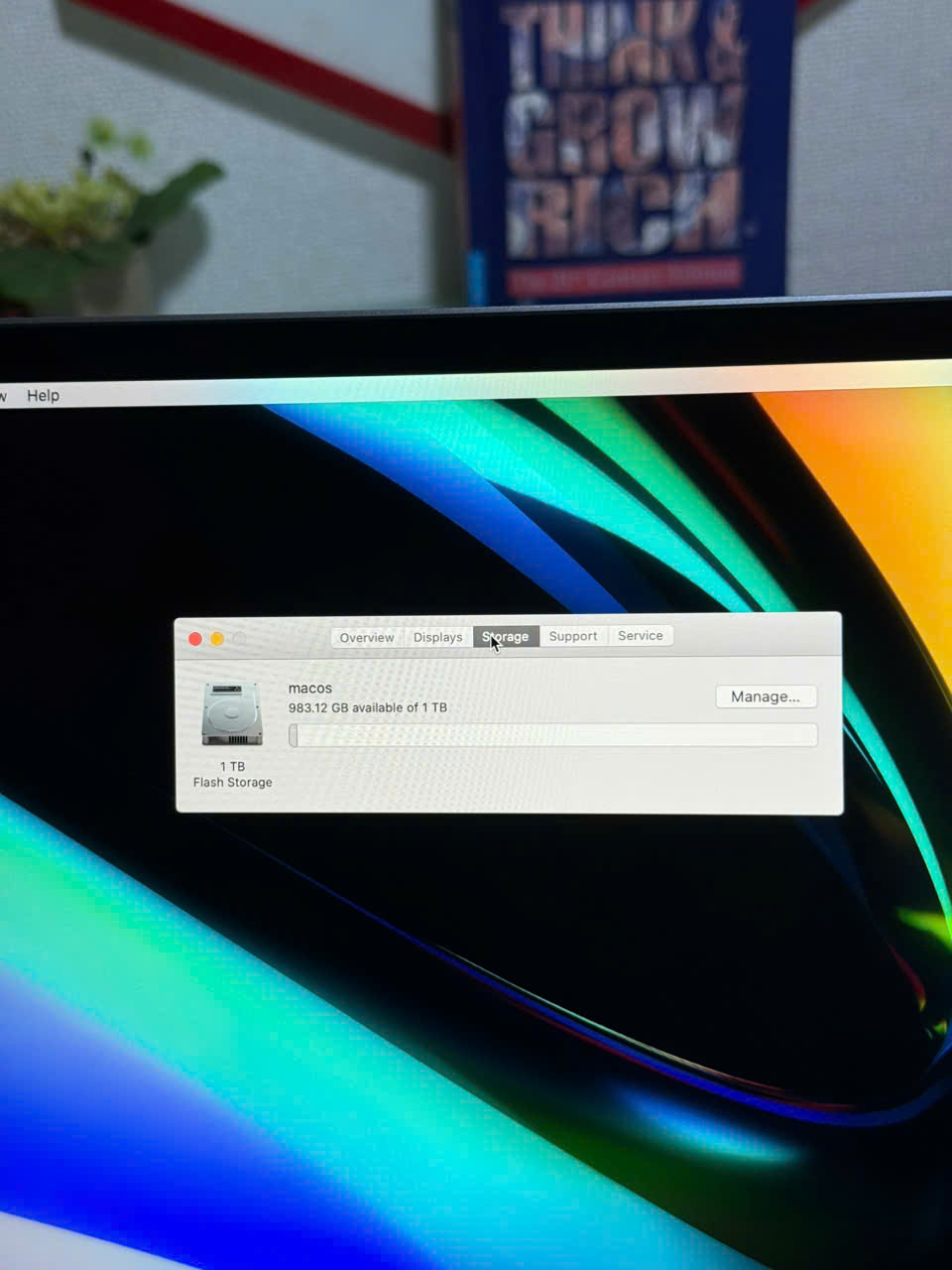This screenshot has width=952, height=1270.
Task: Click the 1 TB label under drive icon
Action: click(x=232, y=766)
